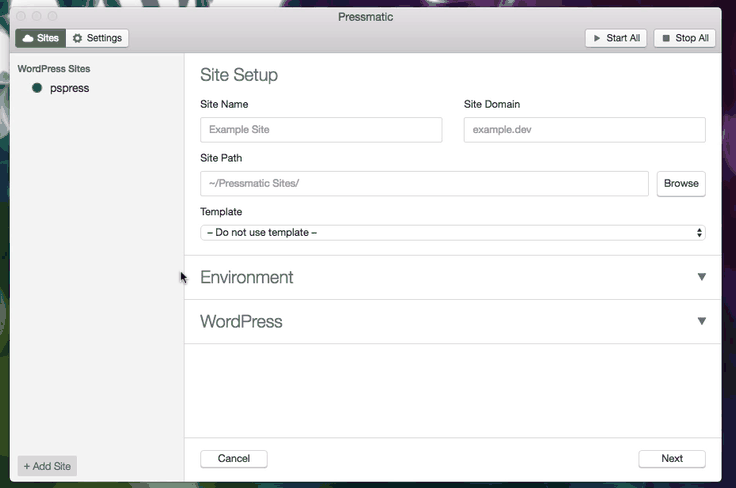Viewport: 736px width, 488px height.
Task: Focus the Site Domain input field
Action: 584,130
